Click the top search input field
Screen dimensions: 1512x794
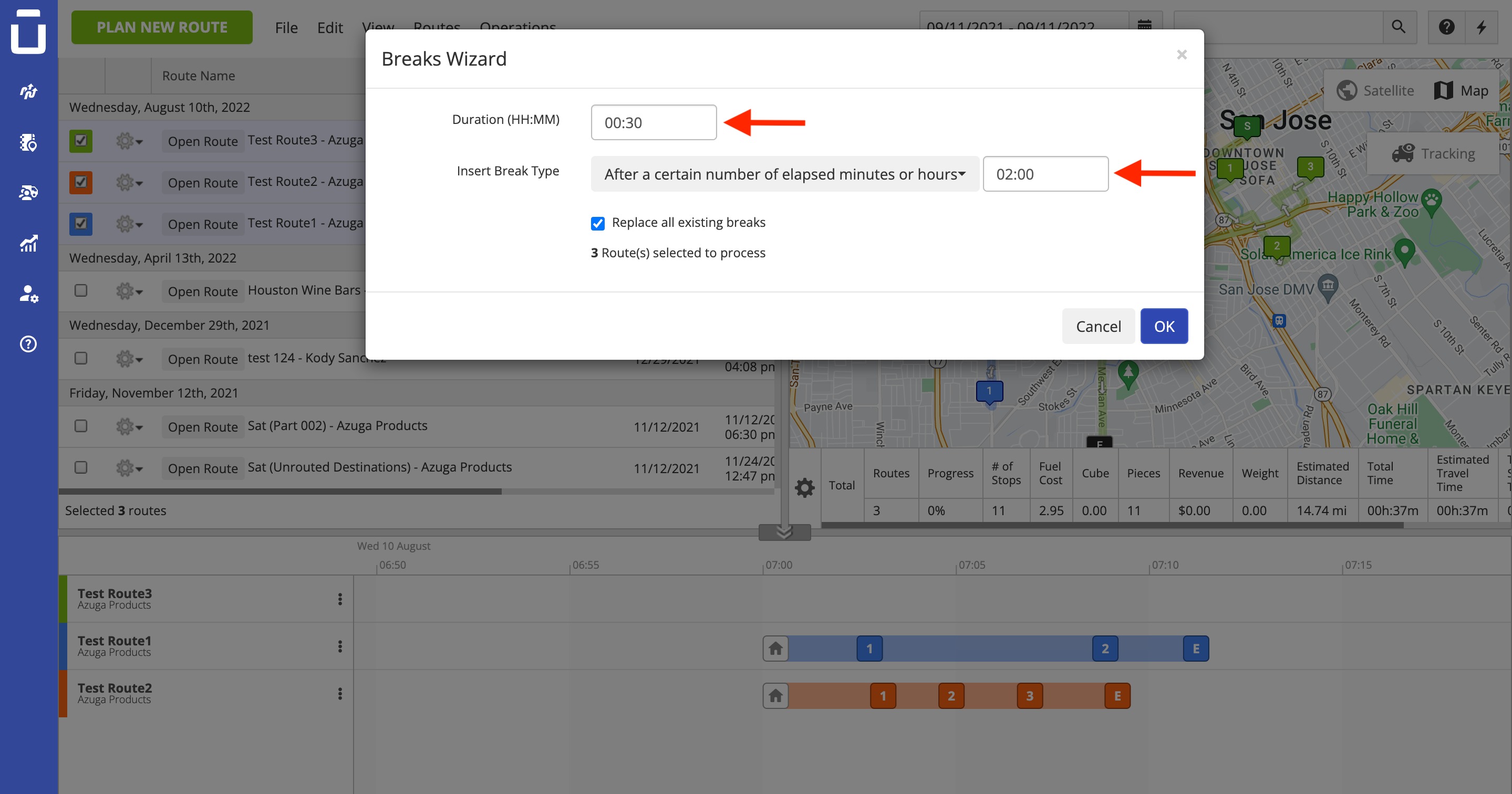coord(1278,27)
